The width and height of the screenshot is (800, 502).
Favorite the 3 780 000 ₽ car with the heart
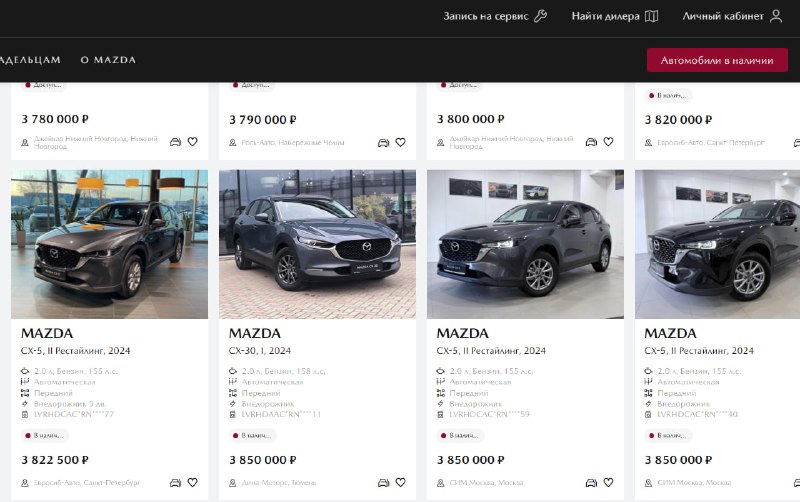(x=192, y=142)
